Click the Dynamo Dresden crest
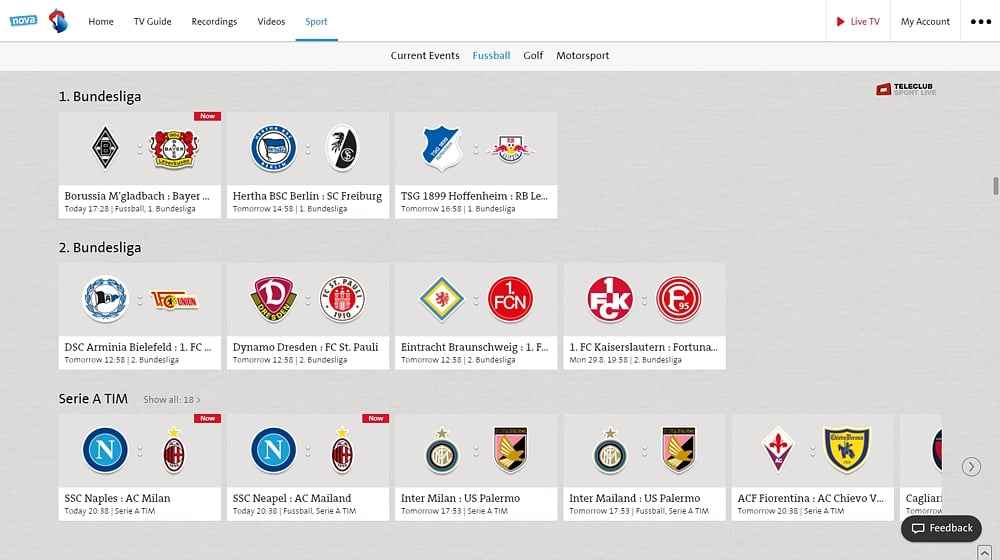 tap(274, 298)
